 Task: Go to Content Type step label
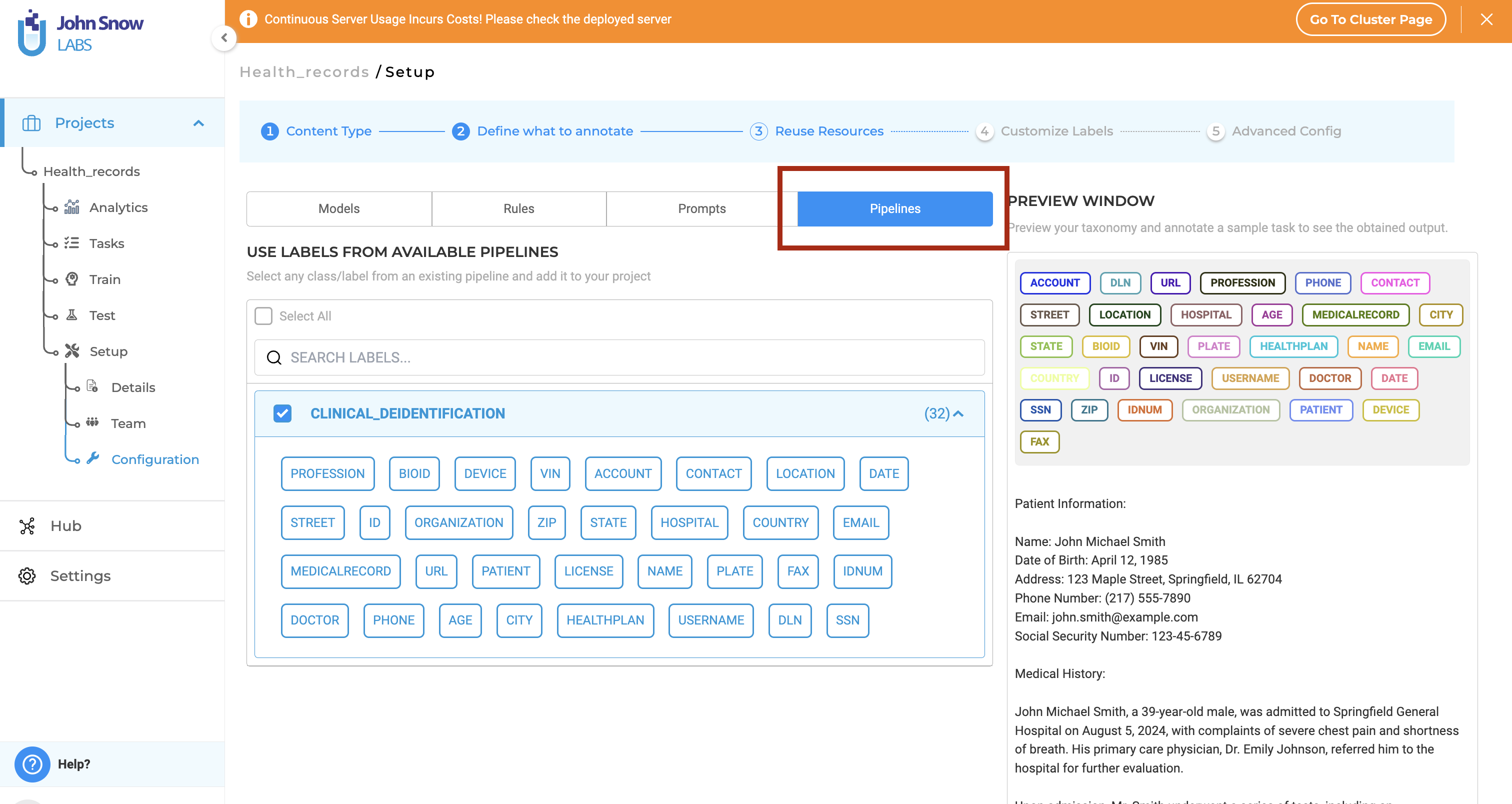(328, 131)
